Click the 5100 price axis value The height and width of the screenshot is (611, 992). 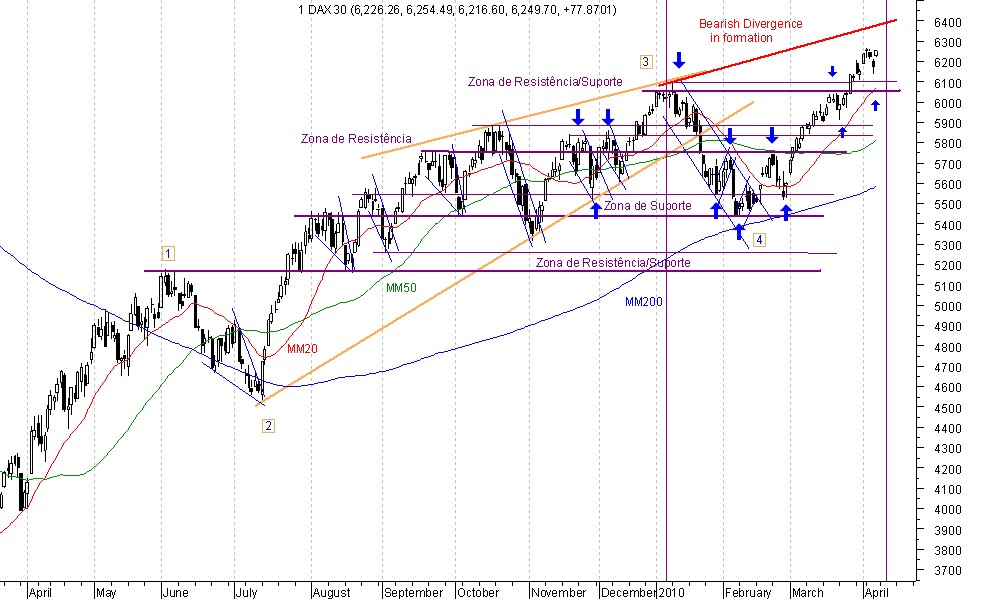tap(948, 286)
